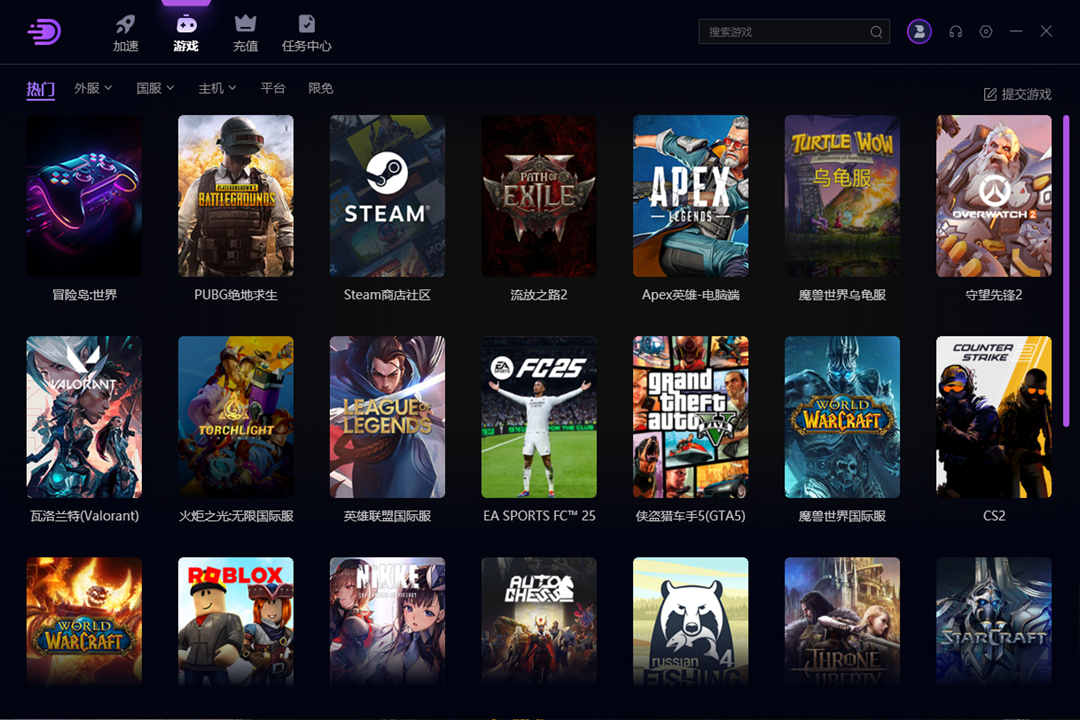Minimize the window
The image size is (1080, 720).
click(1016, 32)
